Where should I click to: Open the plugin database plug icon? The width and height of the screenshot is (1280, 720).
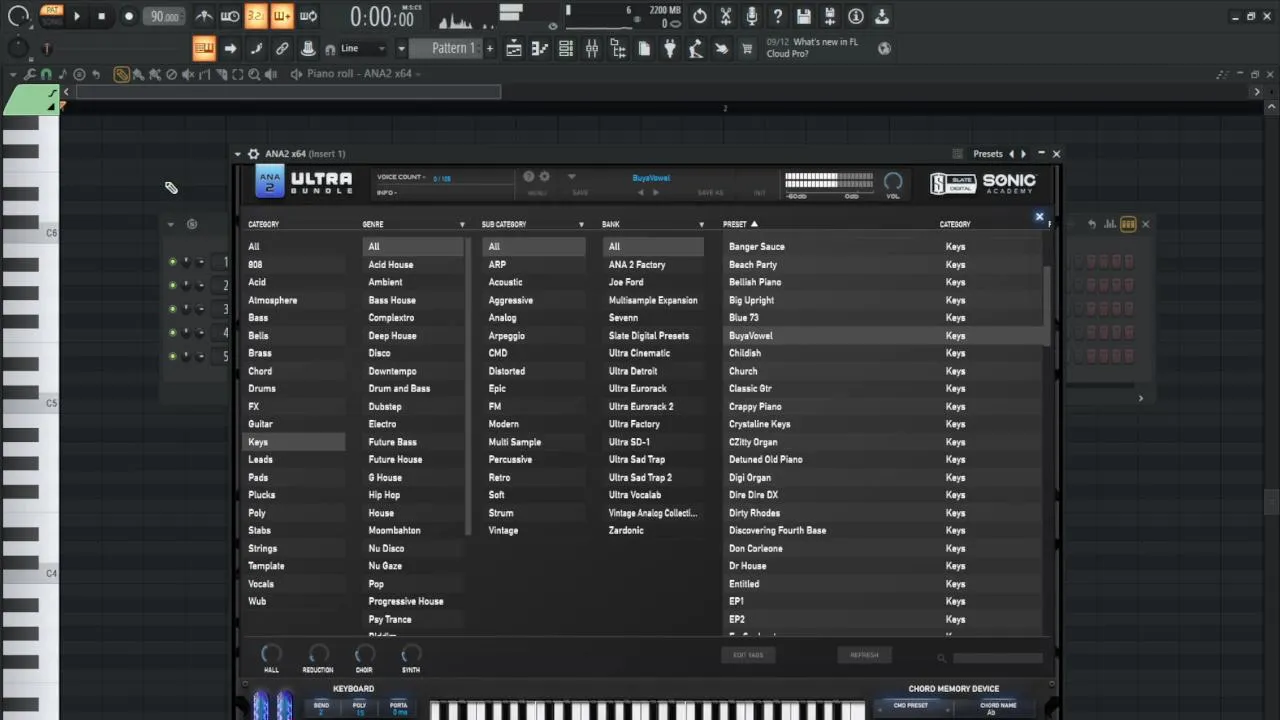(x=670, y=48)
